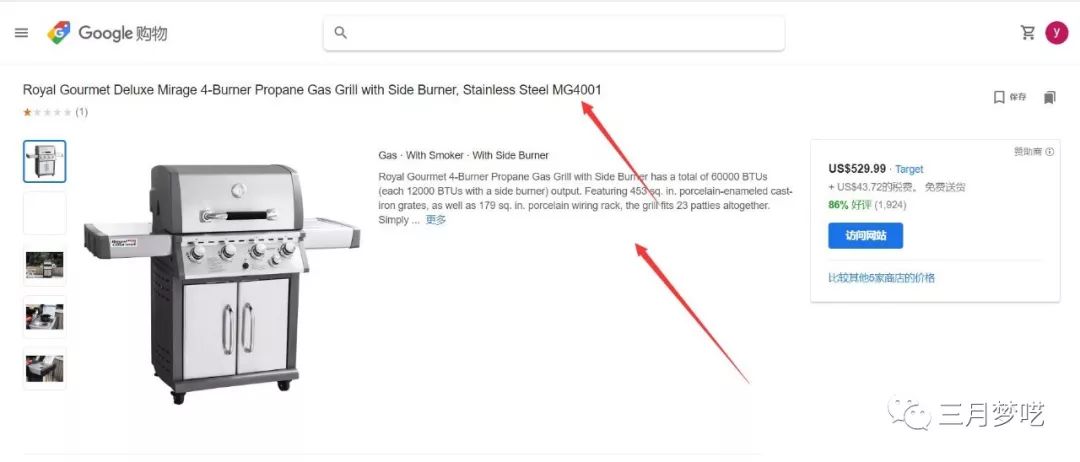Select the blank second thumbnail
Viewport: 1080px width, 462px height.
pos(45,213)
